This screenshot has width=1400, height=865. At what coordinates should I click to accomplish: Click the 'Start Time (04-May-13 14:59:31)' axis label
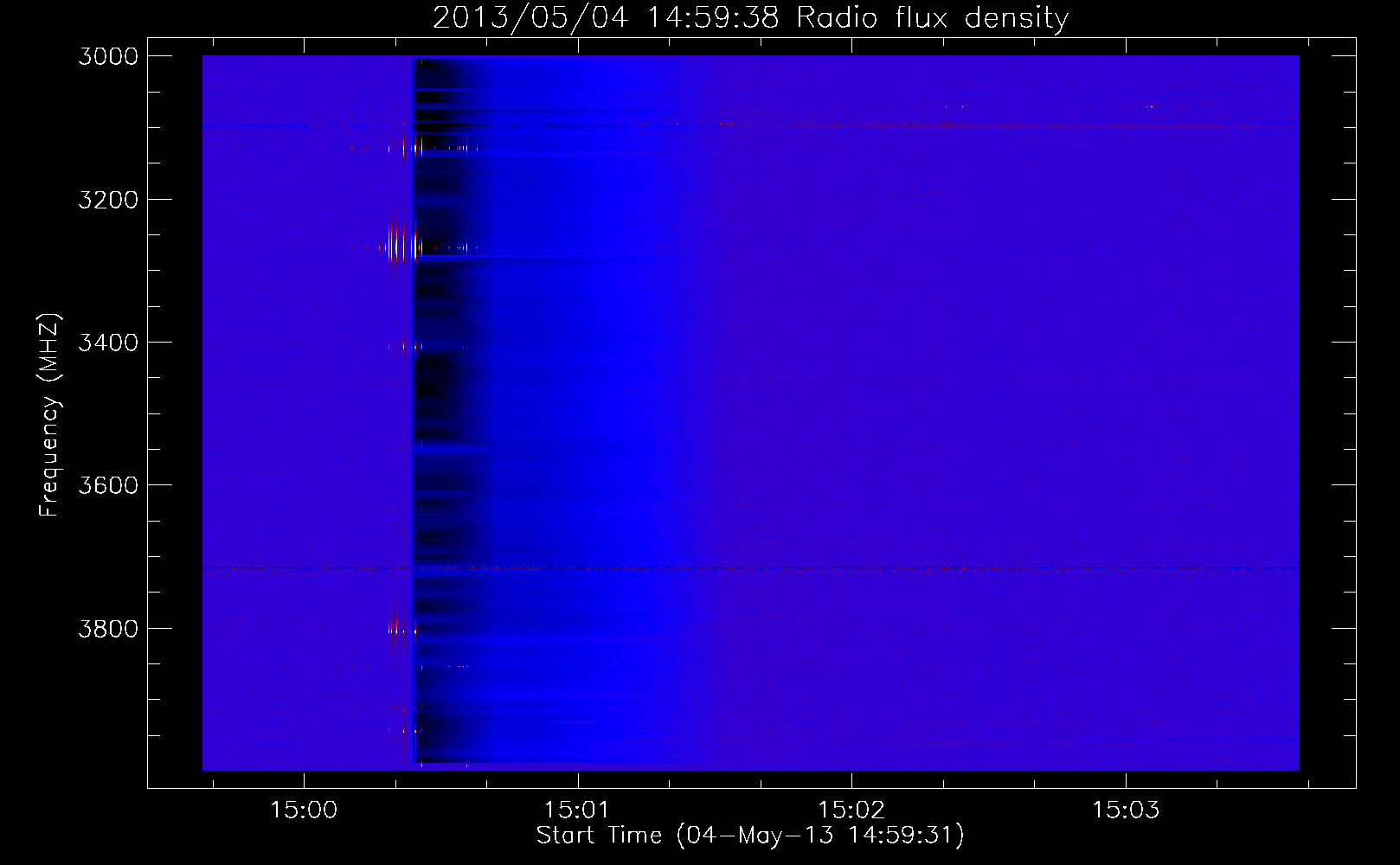click(750, 836)
